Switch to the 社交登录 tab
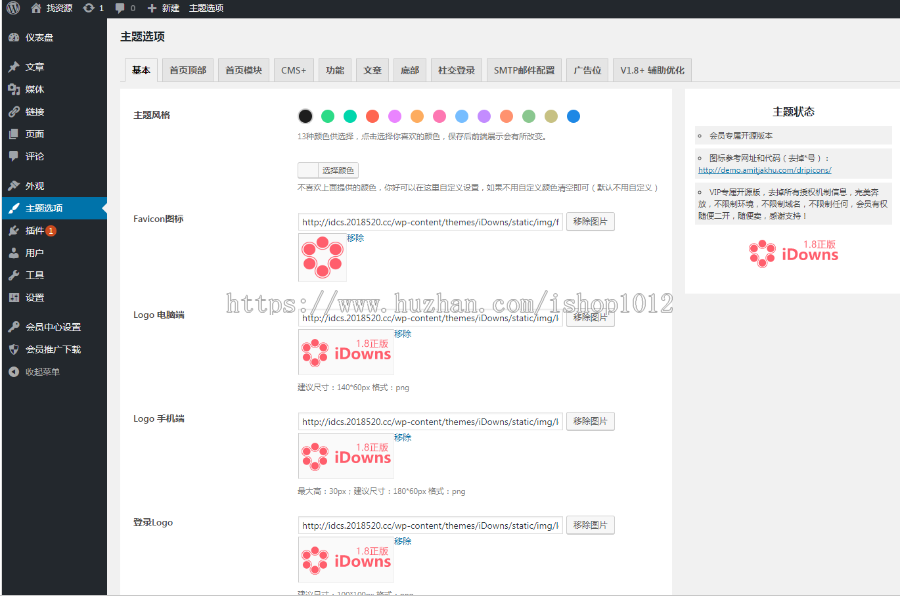The height and width of the screenshot is (603, 900). pyautogui.click(x=456, y=70)
